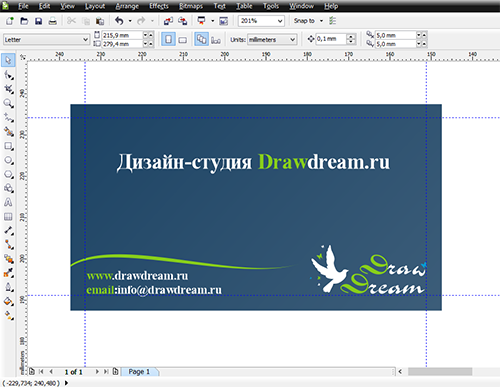
Task: Open the Bitmaps menu
Action: click(191, 6)
